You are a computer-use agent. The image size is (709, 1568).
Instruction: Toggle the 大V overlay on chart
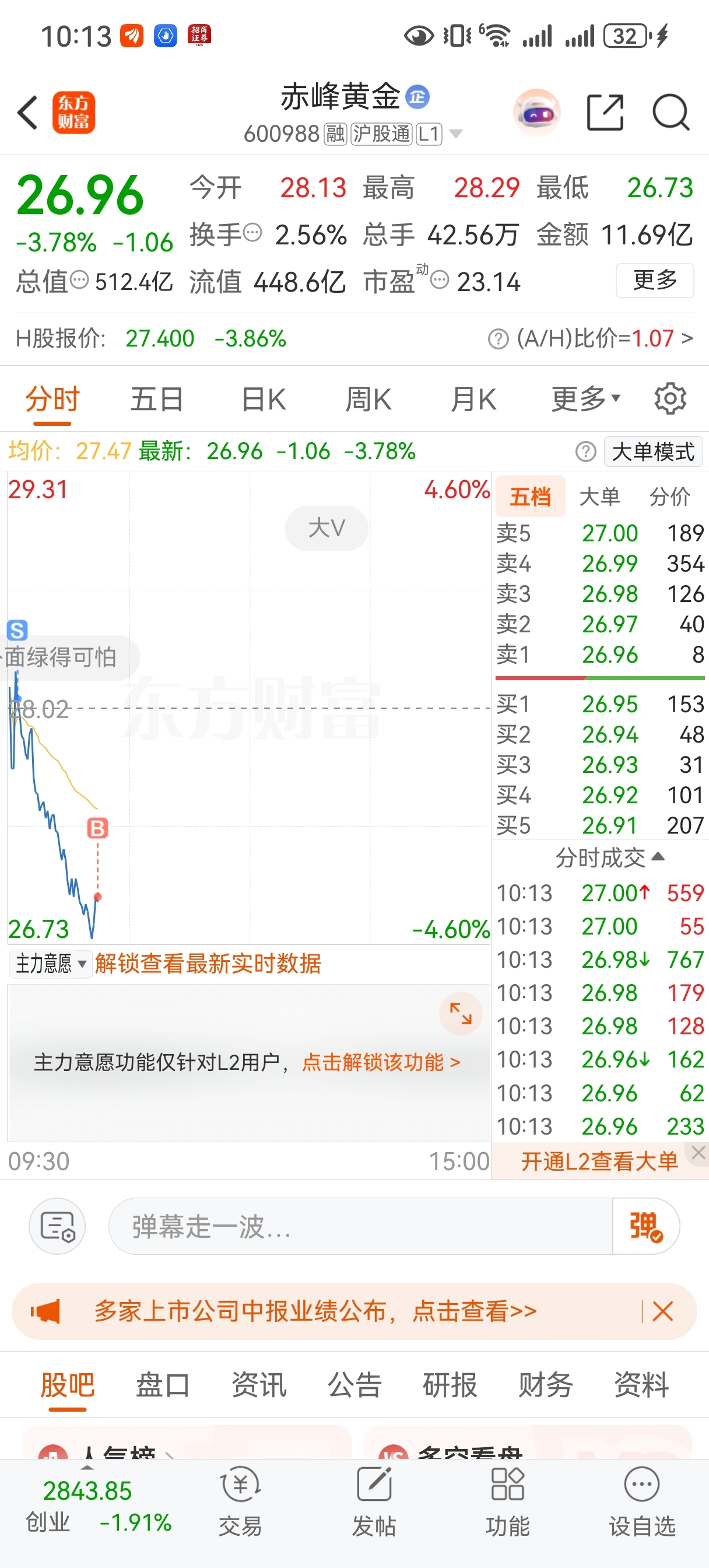(327, 528)
